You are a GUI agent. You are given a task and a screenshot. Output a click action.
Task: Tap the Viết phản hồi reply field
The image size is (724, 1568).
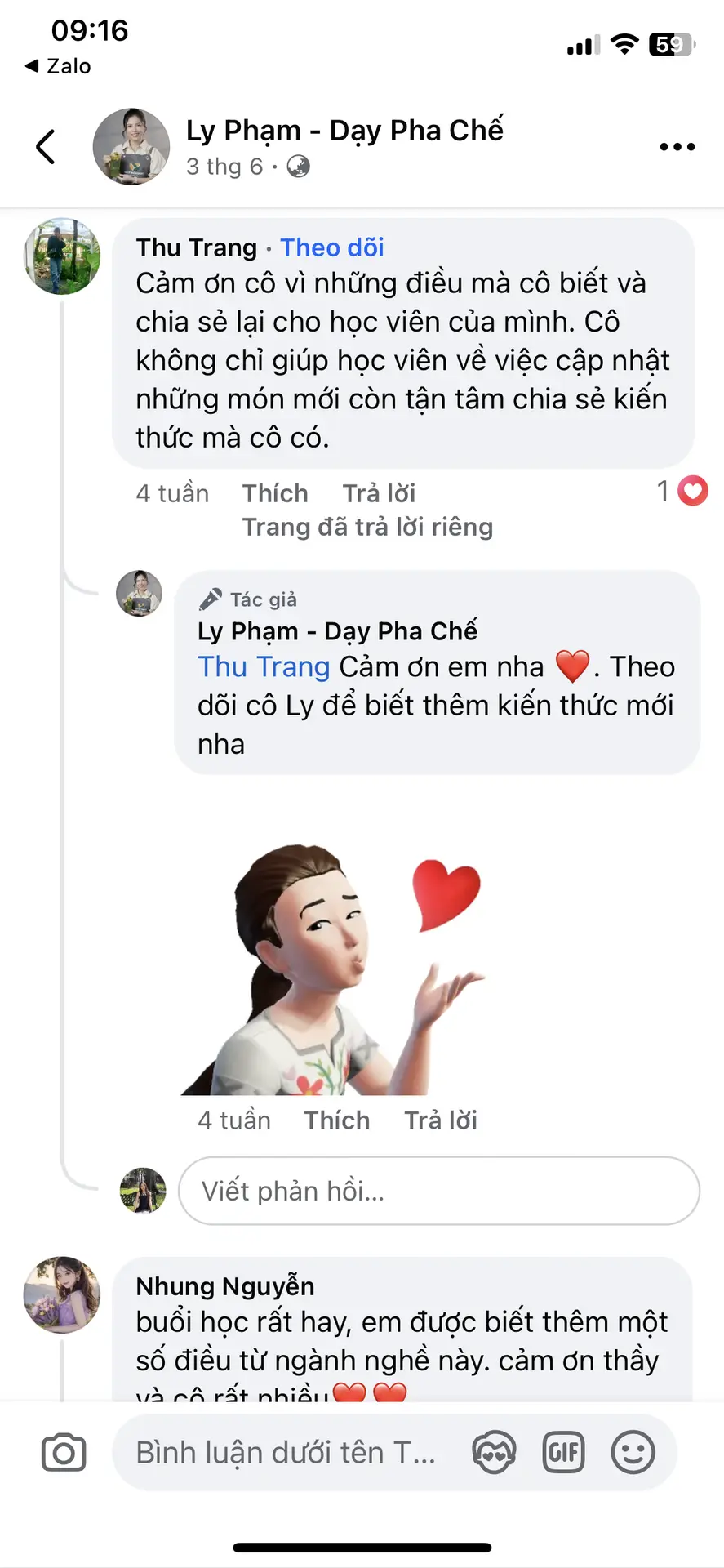[439, 1191]
